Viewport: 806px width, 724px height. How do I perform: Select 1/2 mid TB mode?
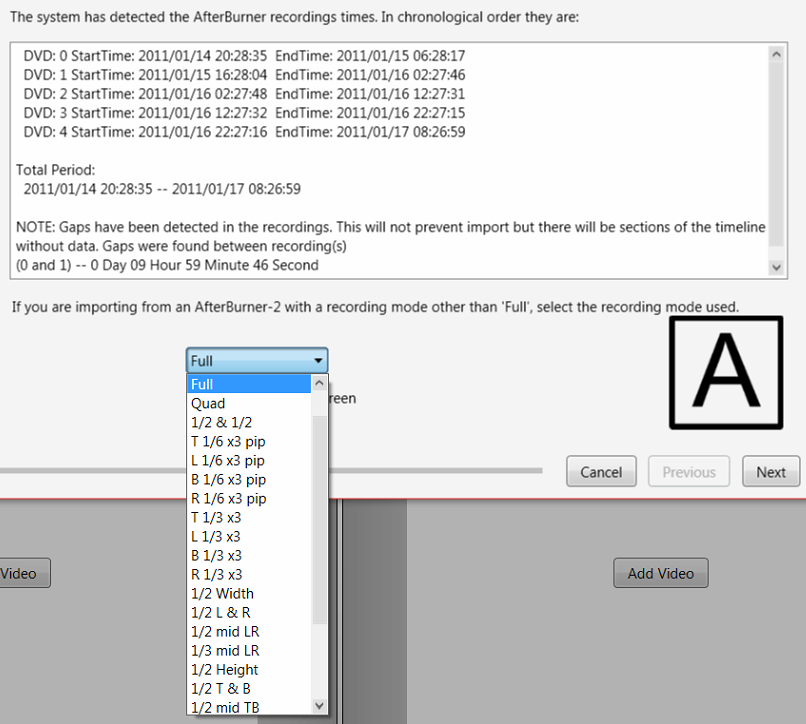[x=249, y=707]
